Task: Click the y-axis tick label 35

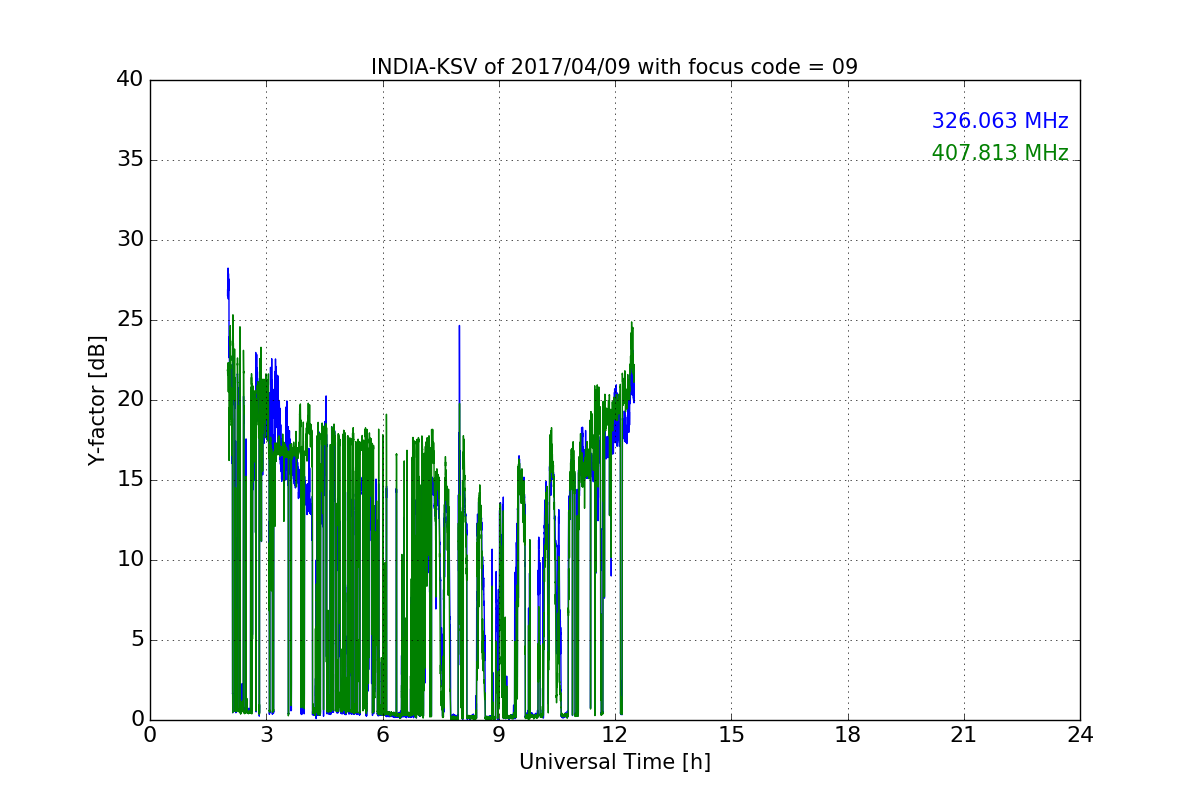Action: [x=130, y=160]
